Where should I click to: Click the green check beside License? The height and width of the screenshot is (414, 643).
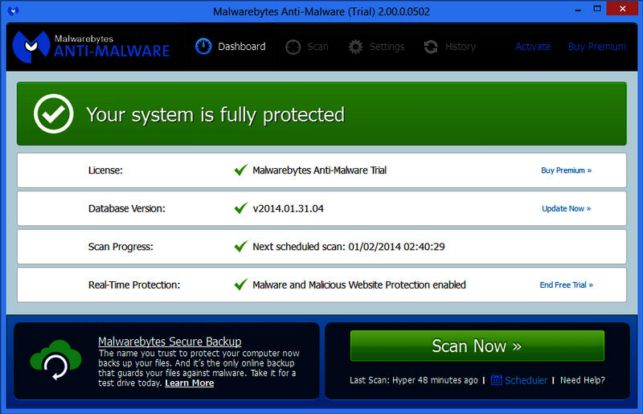[x=241, y=170]
